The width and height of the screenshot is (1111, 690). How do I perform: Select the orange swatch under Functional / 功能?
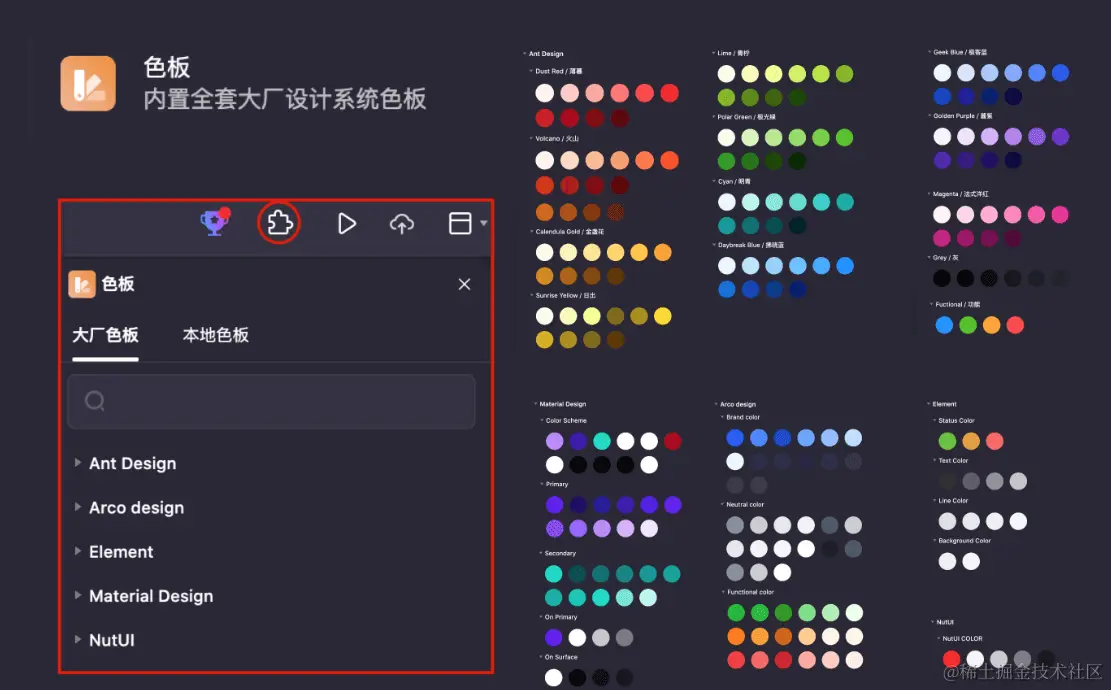click(991, 324)
